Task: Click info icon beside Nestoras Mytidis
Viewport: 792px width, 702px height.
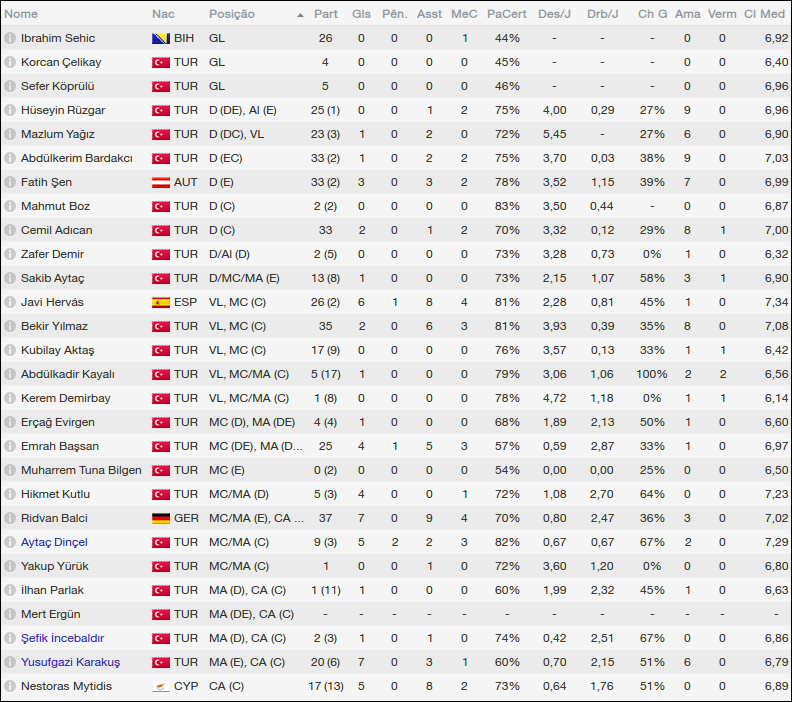Action: 10,686
